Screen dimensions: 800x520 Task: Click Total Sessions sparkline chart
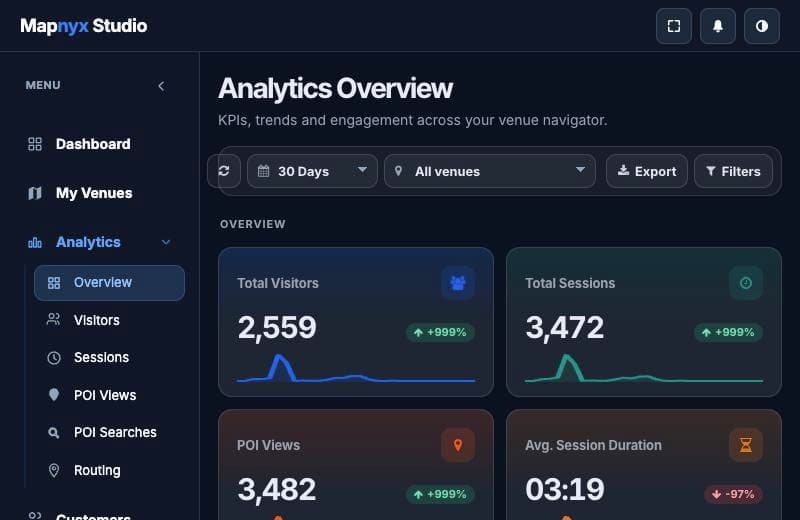click(644, 368)
